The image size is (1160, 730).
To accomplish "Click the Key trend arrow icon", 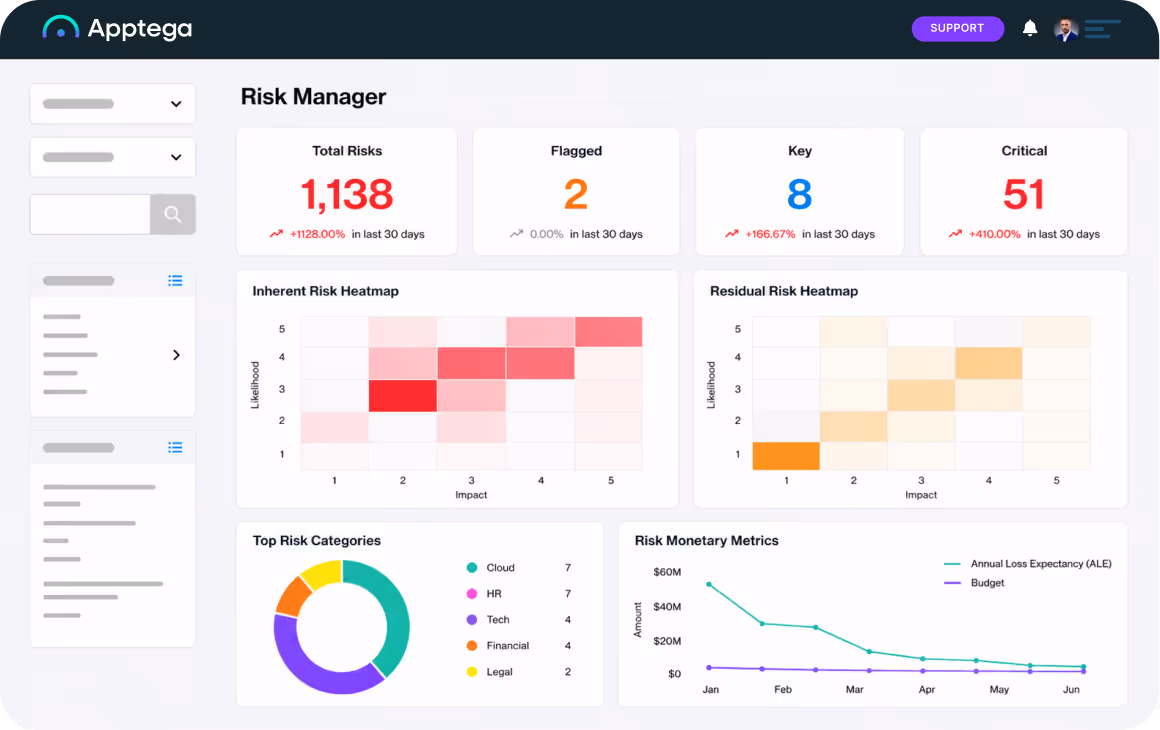I will (x=732, y=234).
